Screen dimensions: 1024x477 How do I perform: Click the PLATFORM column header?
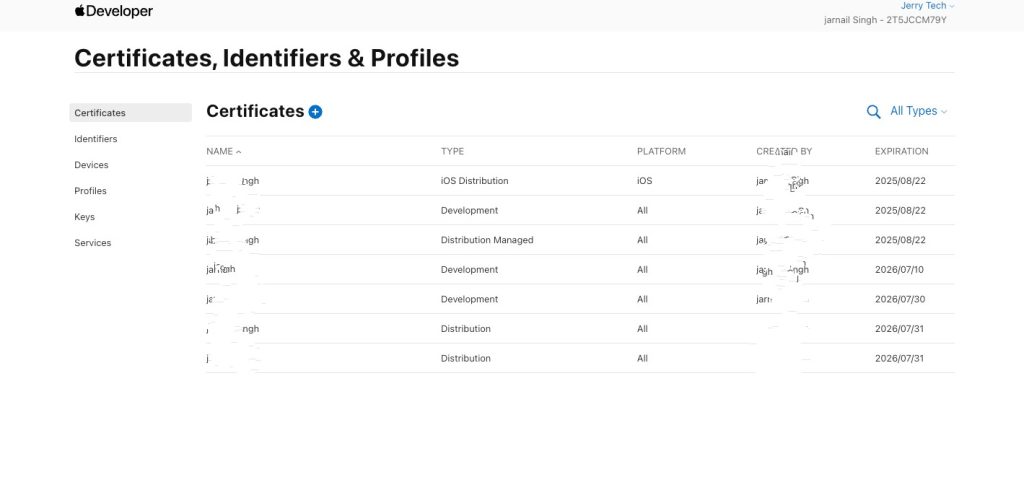pyautogui.click(x=661, y=151)
